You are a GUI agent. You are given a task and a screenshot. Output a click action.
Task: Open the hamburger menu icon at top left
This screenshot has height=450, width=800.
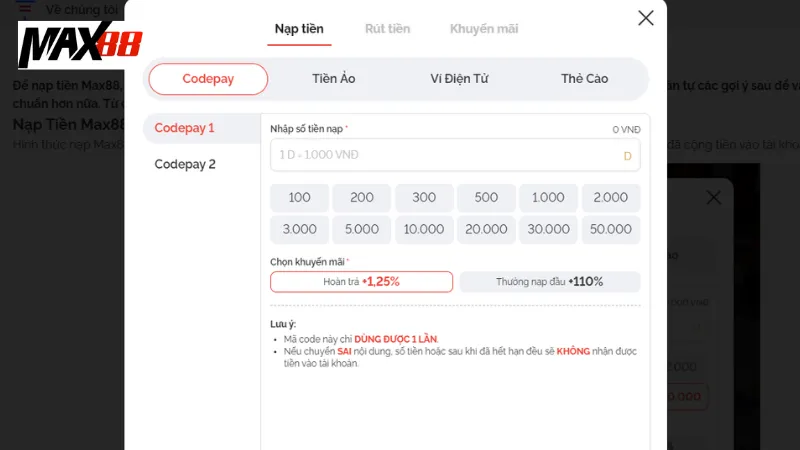(24, 8)
